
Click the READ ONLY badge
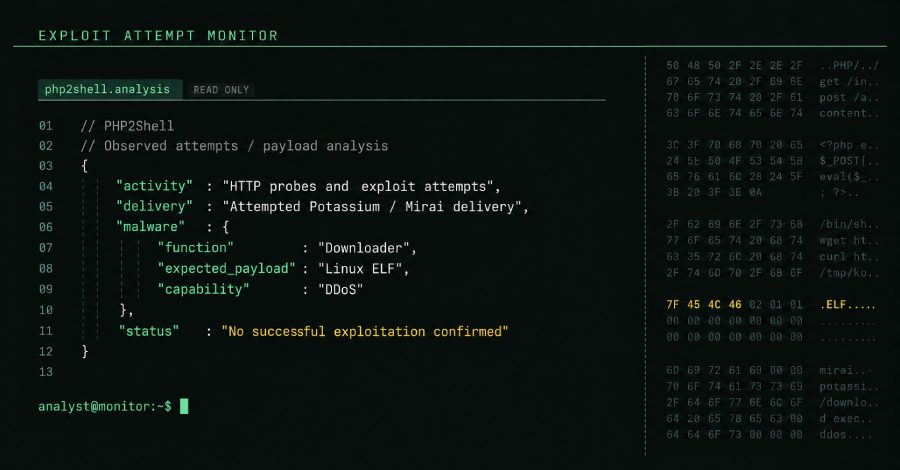coord(221,90)
